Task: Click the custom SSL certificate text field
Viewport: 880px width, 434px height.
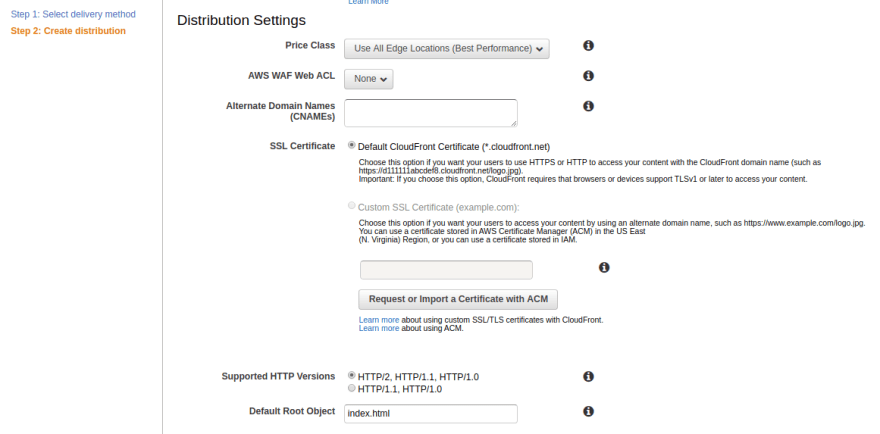Action: click(446, 270)
